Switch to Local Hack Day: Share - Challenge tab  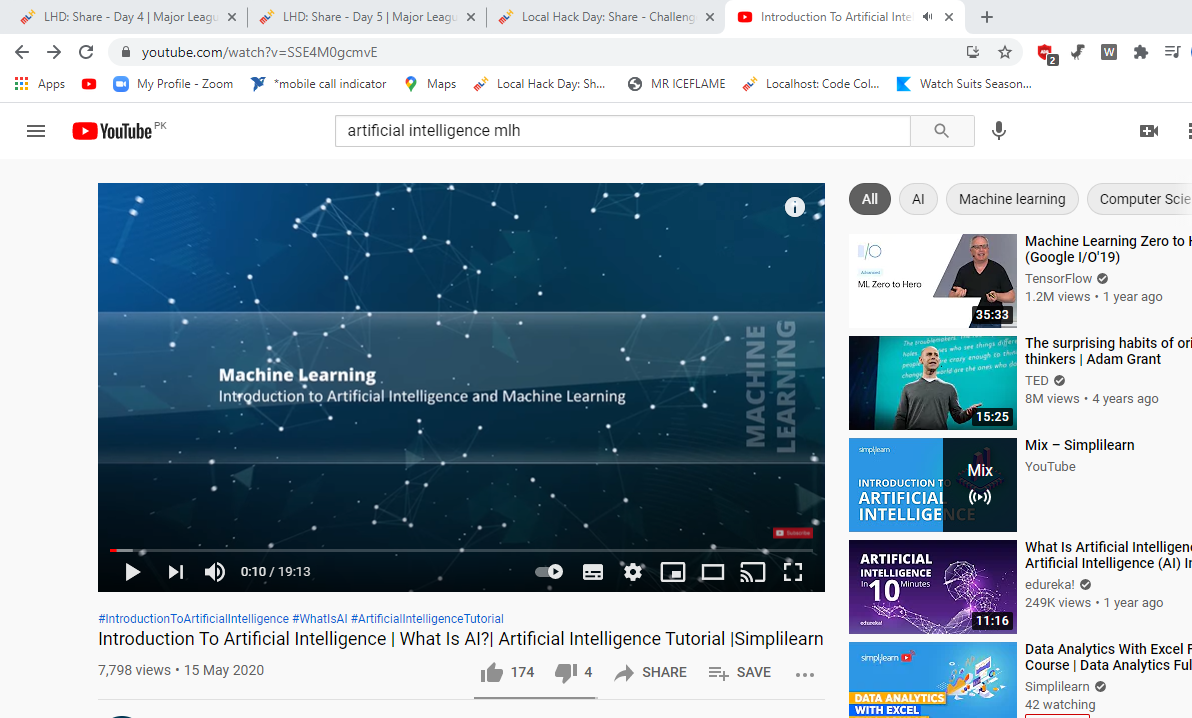pyautogui.click(x=606, y=17)
